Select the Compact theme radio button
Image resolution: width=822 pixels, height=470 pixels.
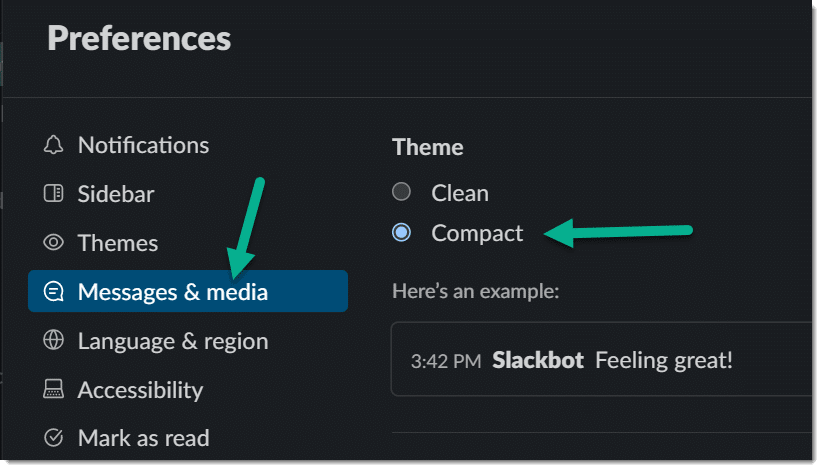402,232
